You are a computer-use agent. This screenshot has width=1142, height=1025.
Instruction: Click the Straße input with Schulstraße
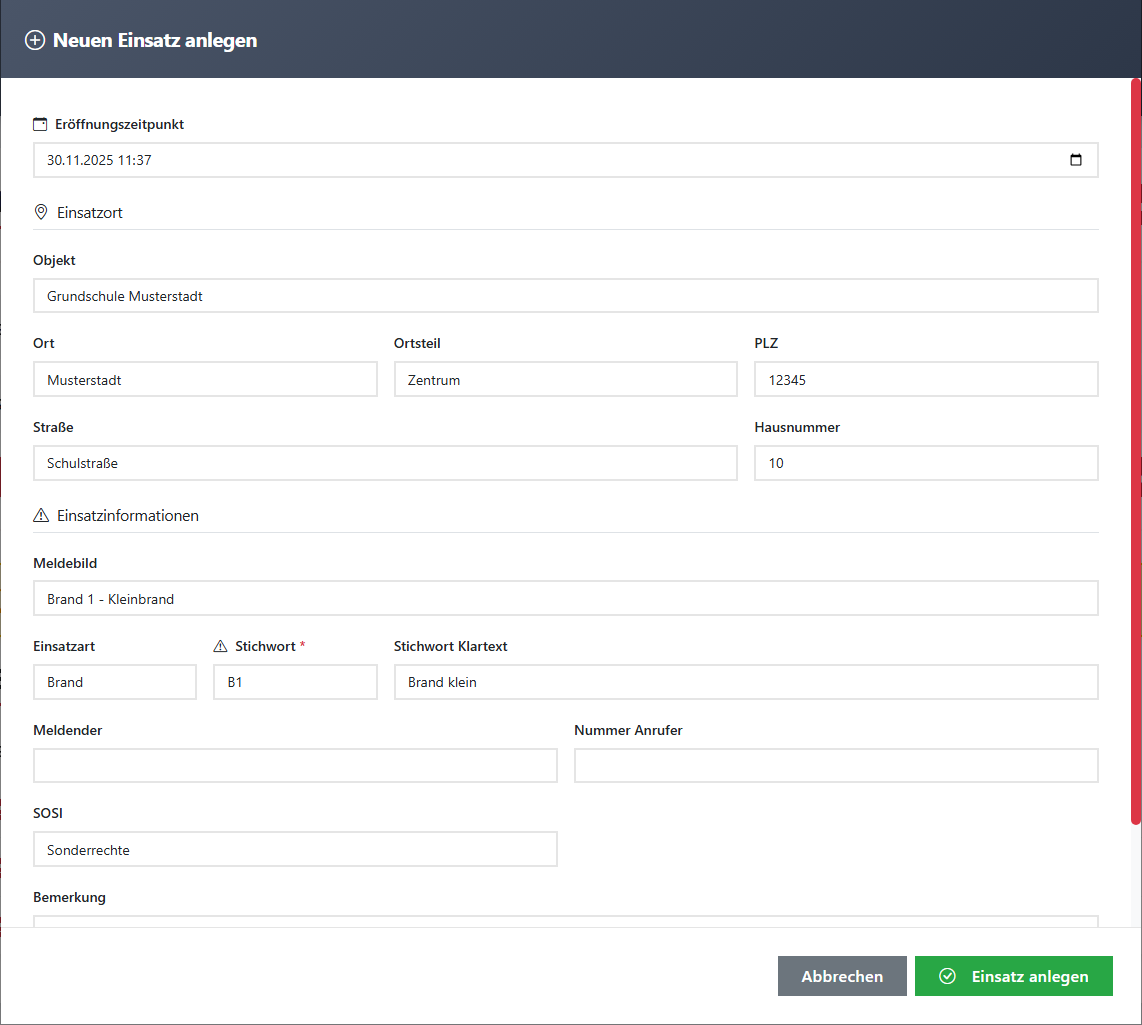click(x=385, y=463)
